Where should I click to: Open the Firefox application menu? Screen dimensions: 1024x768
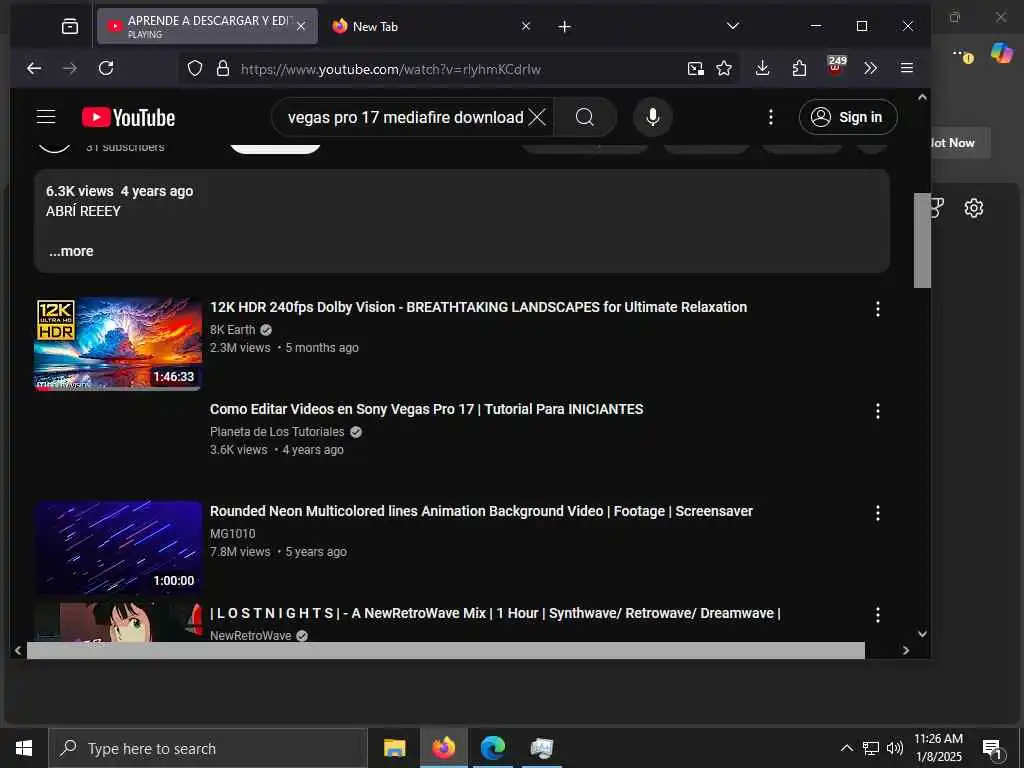tap(906, 68)
